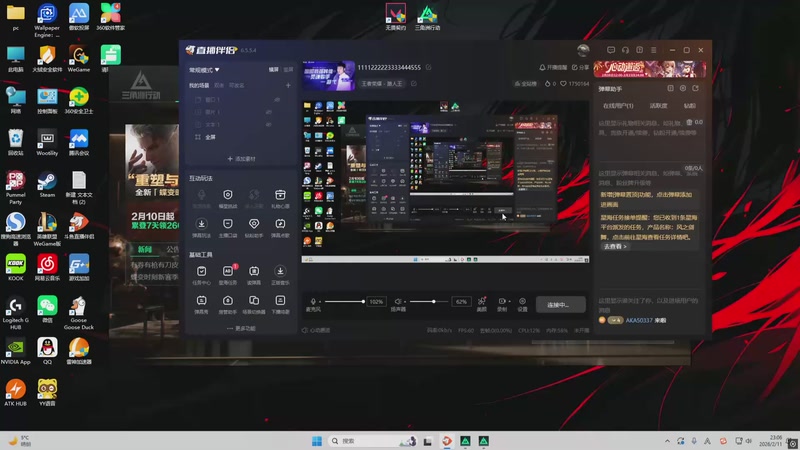Viewport: 800px width, 450px height.
Task: Click the headset support icon in title bar
Action: (625, 50)
